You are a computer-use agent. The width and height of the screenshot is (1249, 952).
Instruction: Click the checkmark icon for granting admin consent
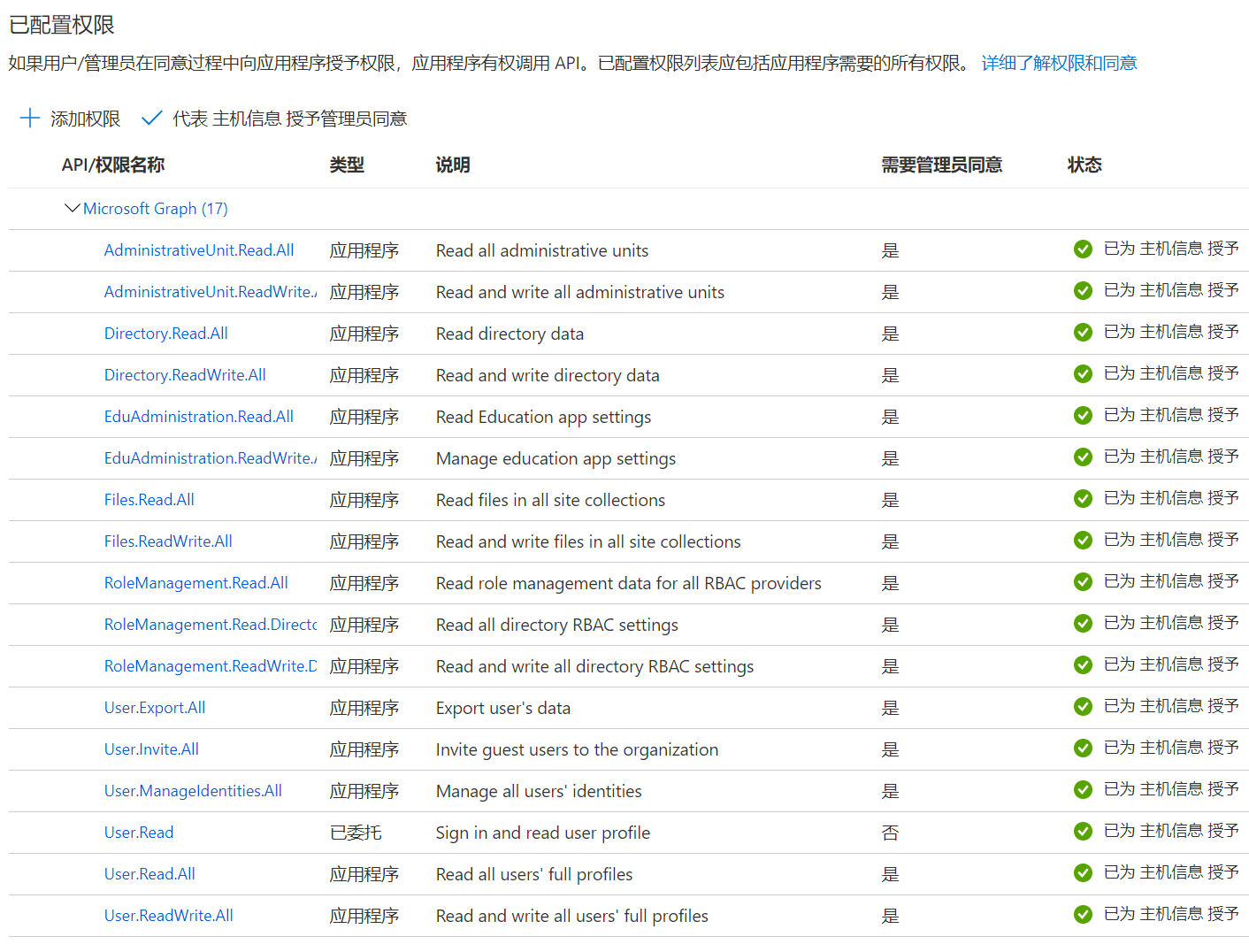tap(152, 119)
